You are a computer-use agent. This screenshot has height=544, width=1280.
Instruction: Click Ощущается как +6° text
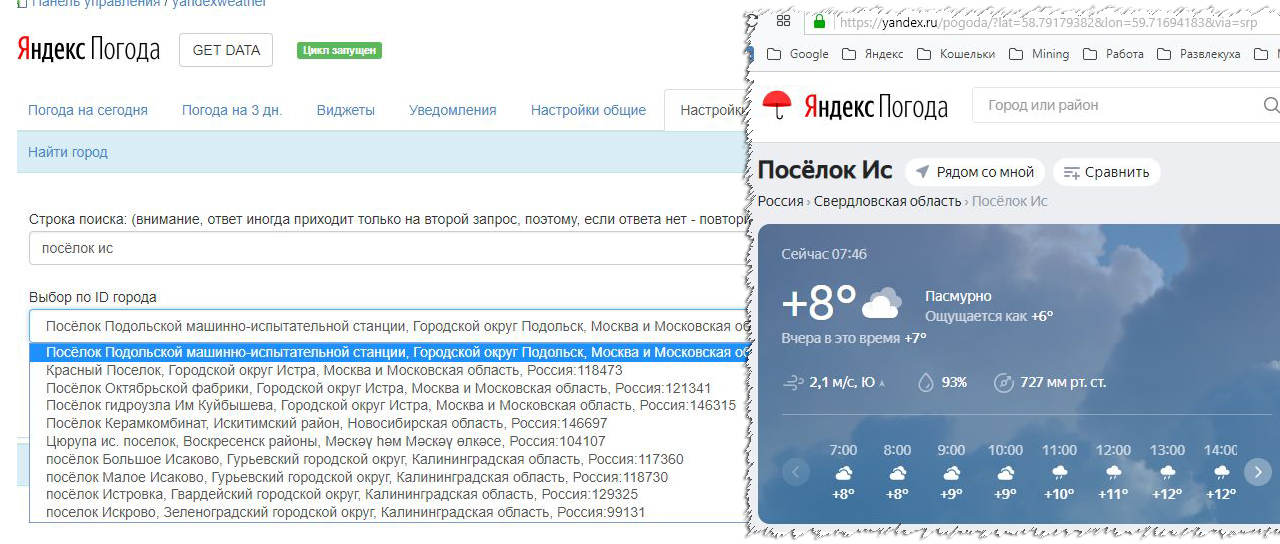pos(989,316)
